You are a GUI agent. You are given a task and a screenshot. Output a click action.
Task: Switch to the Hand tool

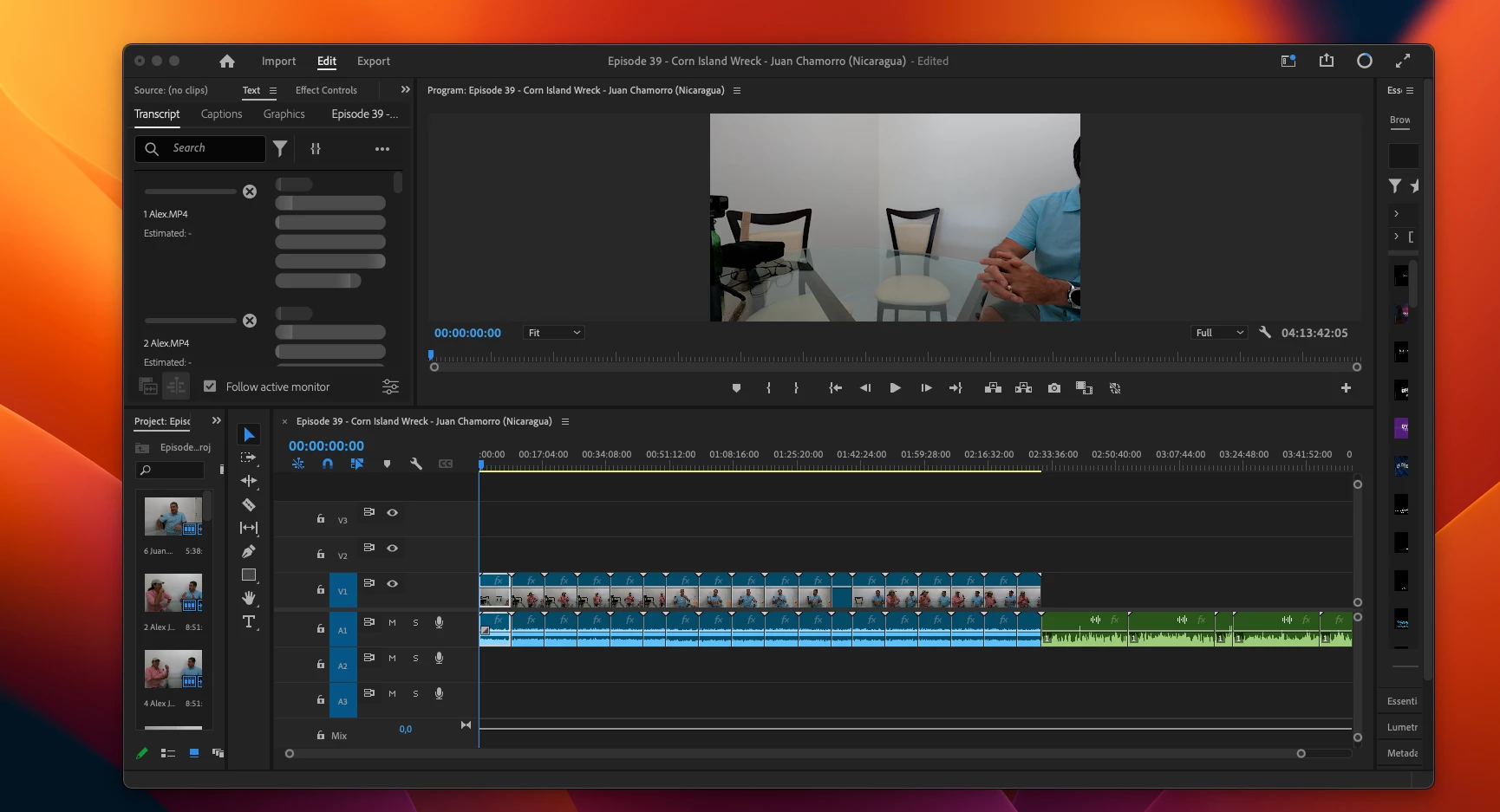(x=249, y=598)
